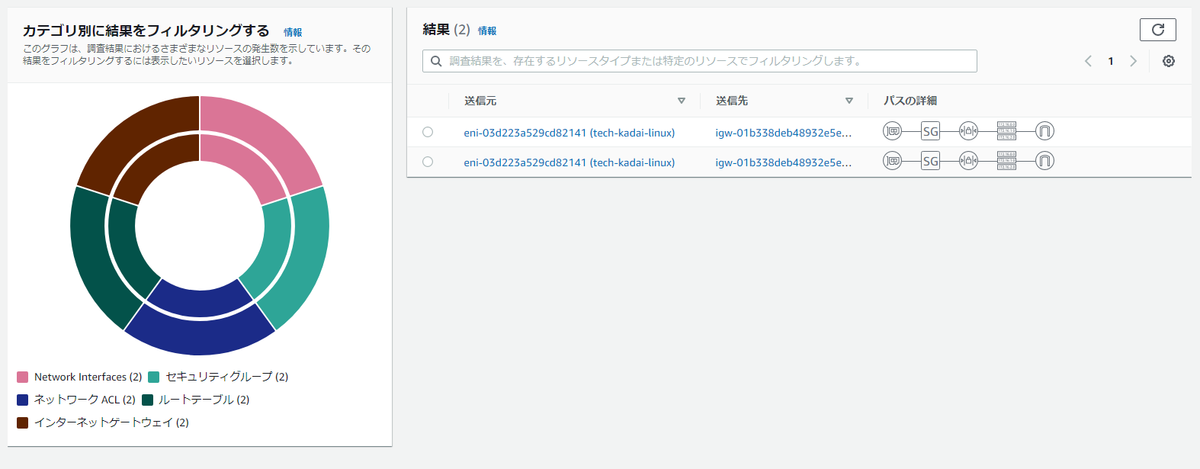The height and width of the screenshot is (469, 1200).
Task: Sort results by 送信元 column arrow
Action: point(681,101)
